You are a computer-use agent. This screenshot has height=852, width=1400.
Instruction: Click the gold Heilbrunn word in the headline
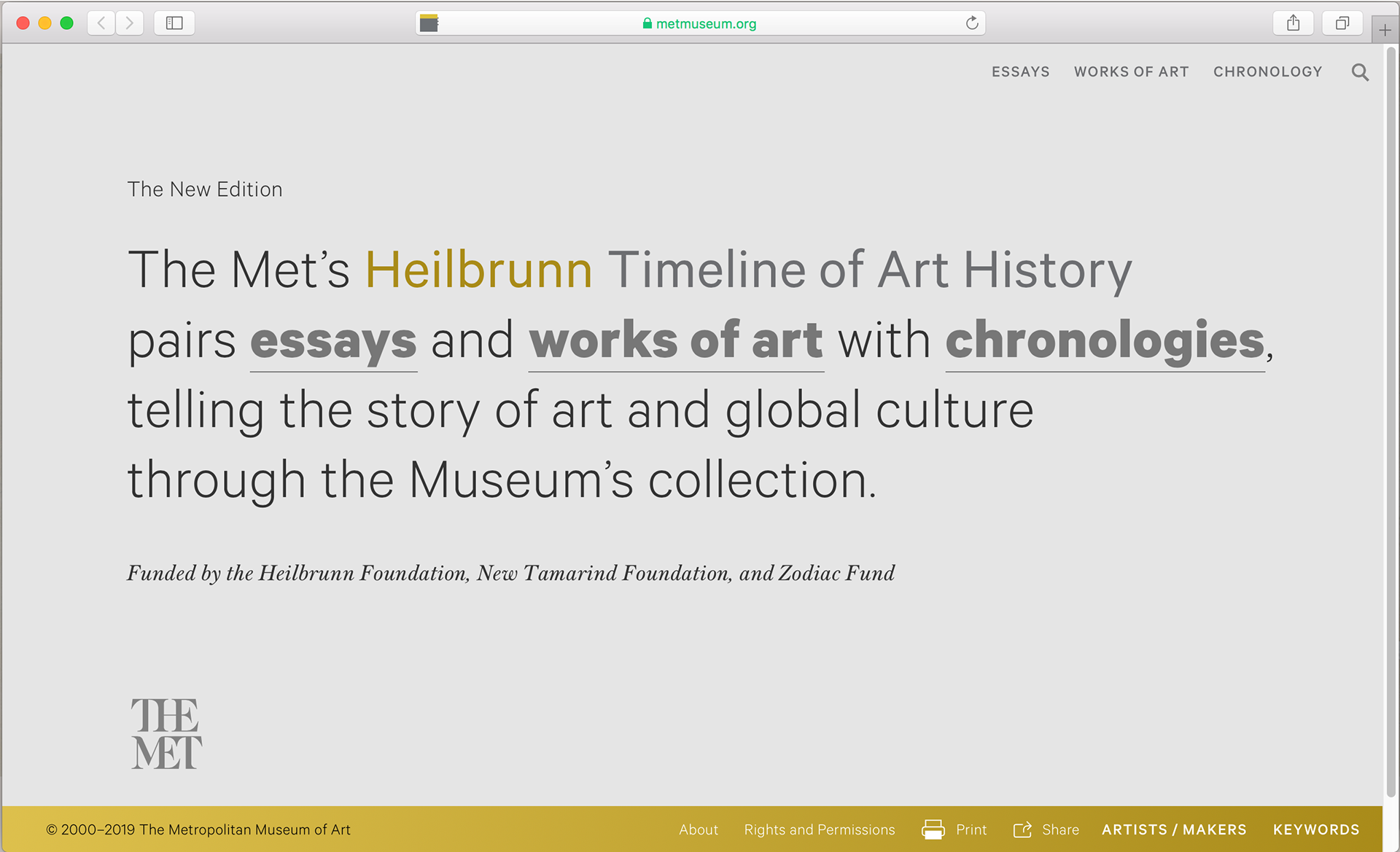tap(478, 270)
